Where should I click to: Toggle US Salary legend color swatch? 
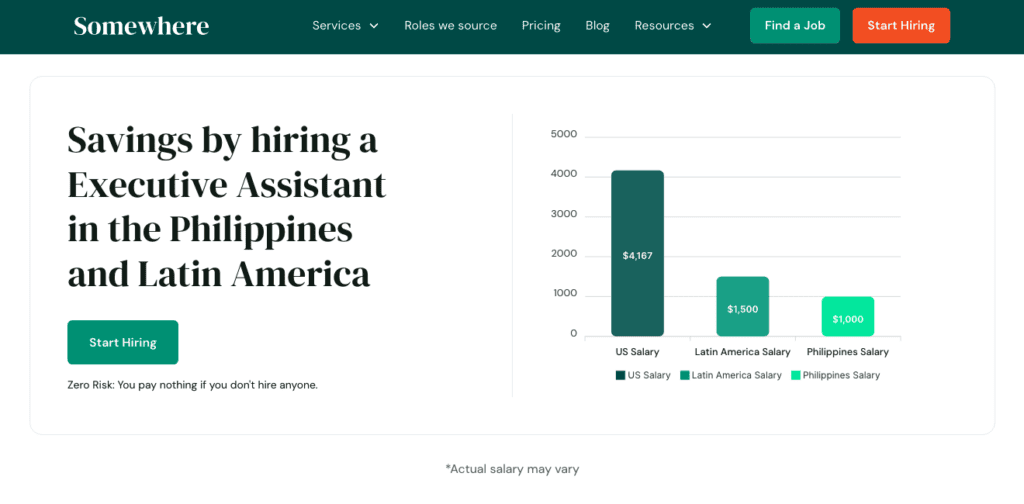click(x=620, y=375)
